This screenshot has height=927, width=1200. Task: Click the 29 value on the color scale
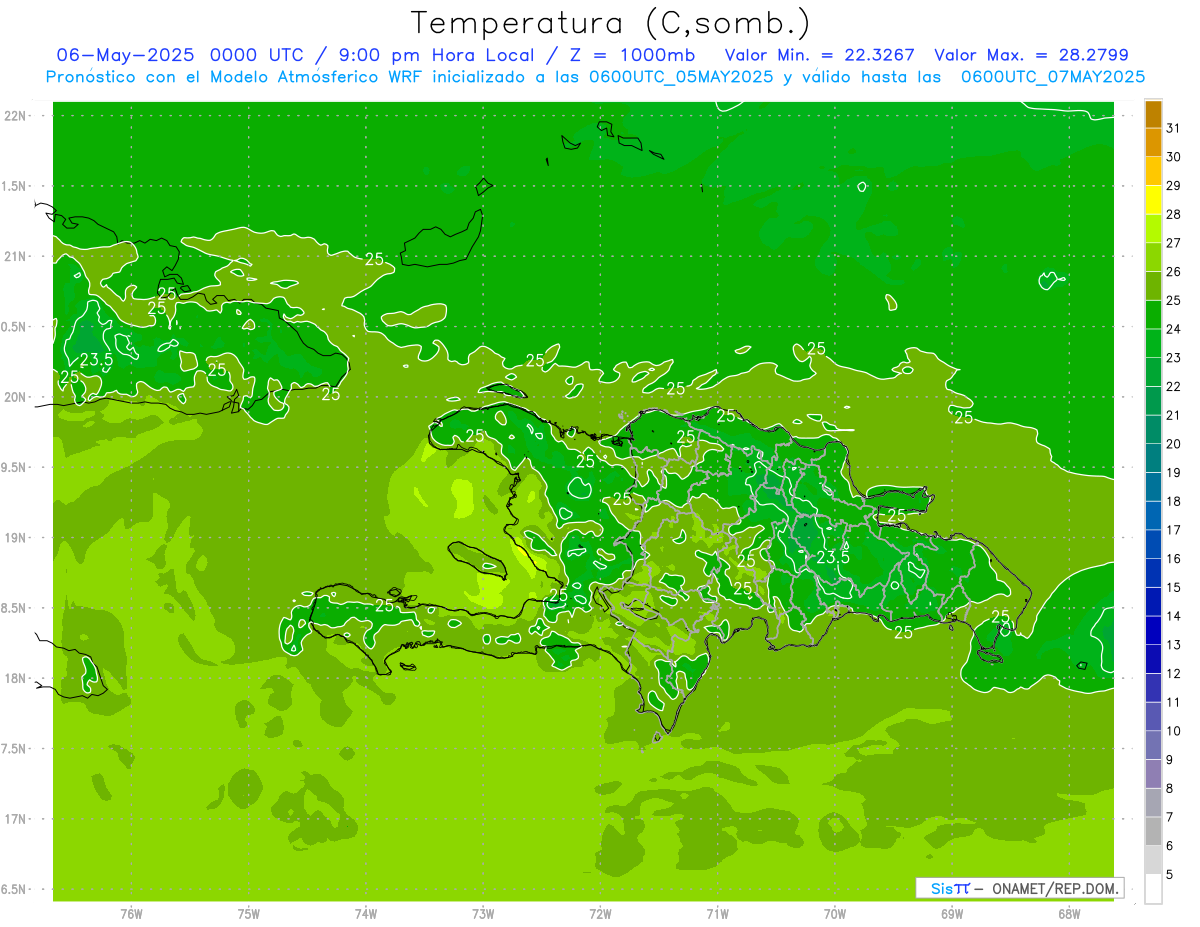[x=1173, y=185]
